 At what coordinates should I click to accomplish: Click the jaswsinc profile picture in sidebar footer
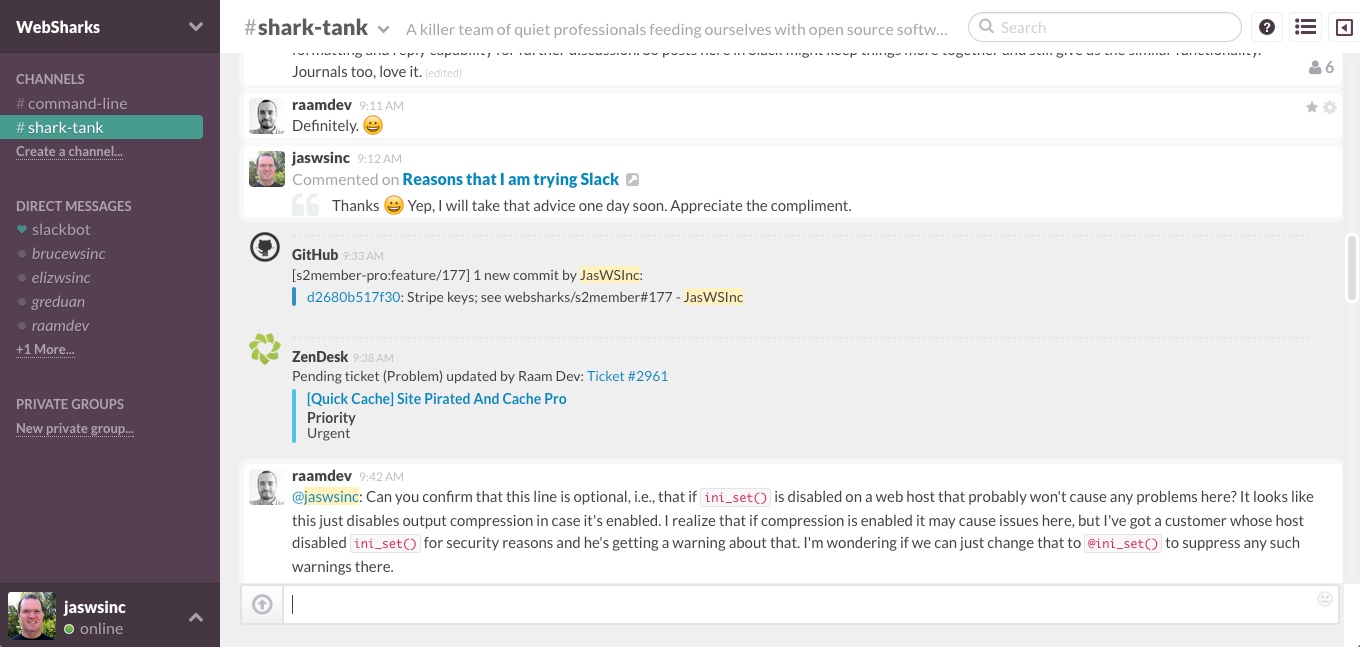32,616
